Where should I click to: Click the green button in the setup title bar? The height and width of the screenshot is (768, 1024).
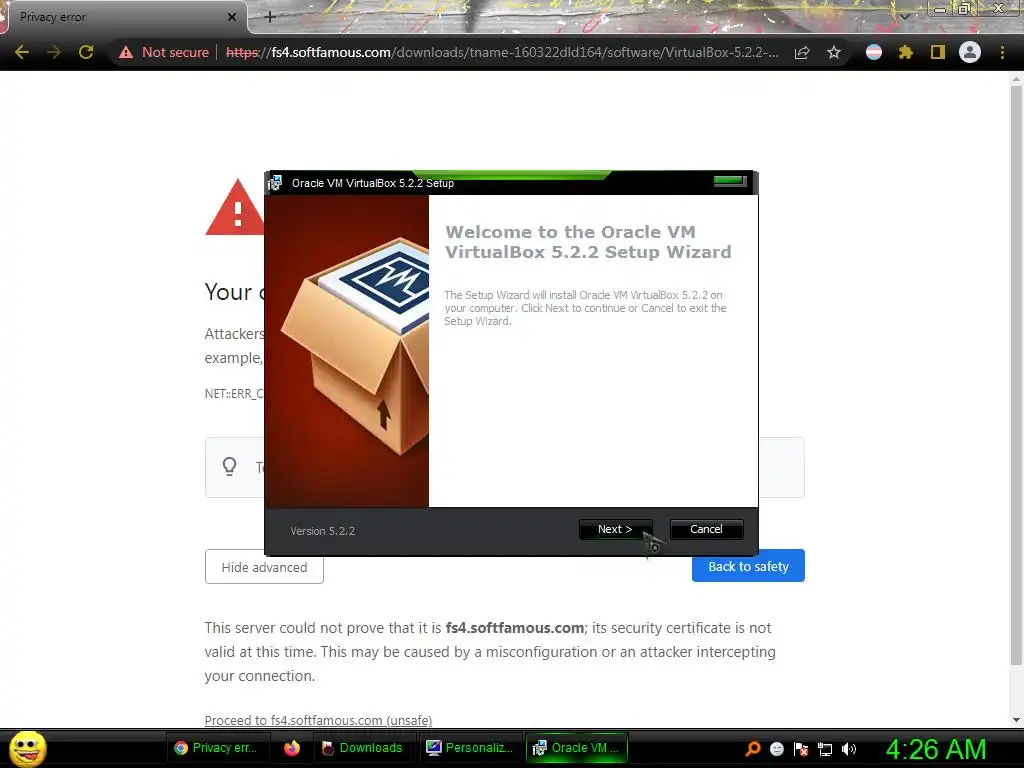(730, 181)
